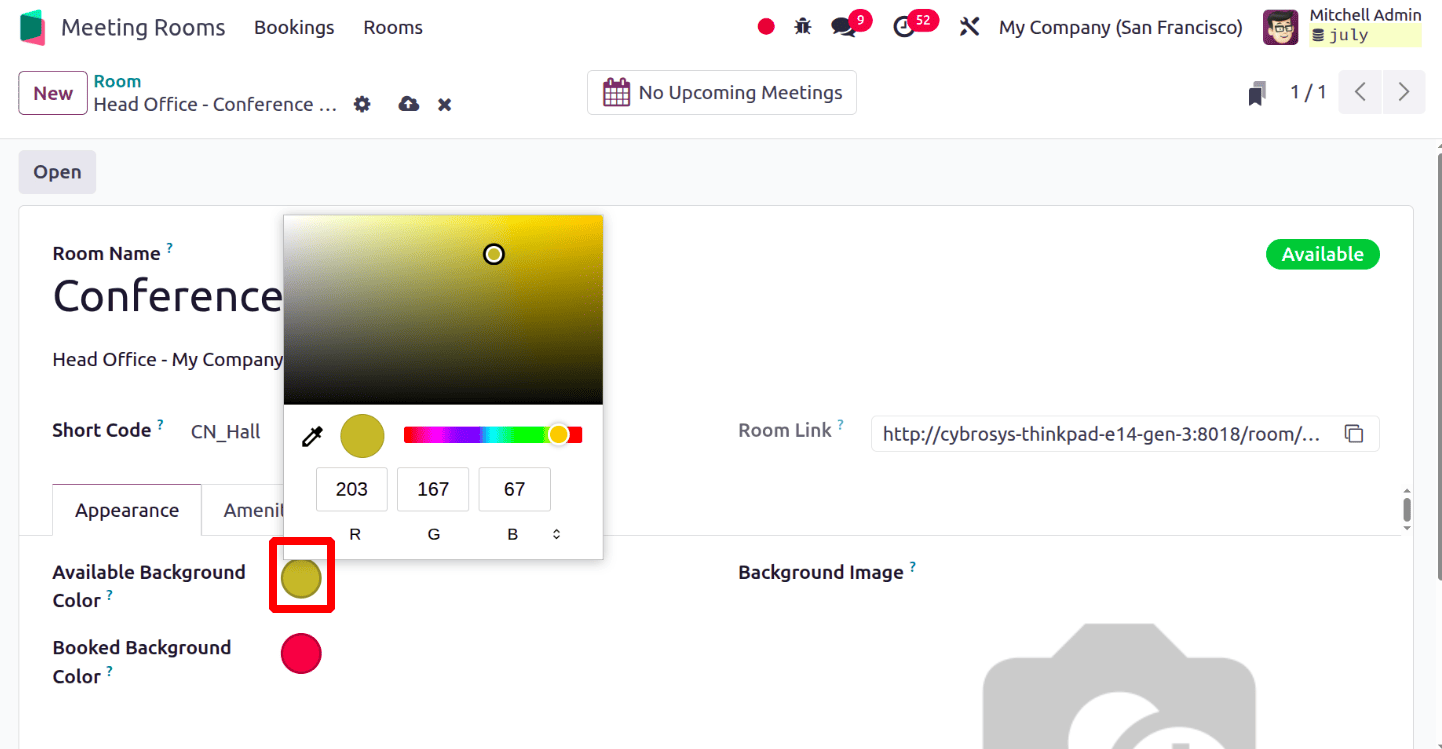Click the Open button
1442x749 pixels.
[x=57, y=172]
